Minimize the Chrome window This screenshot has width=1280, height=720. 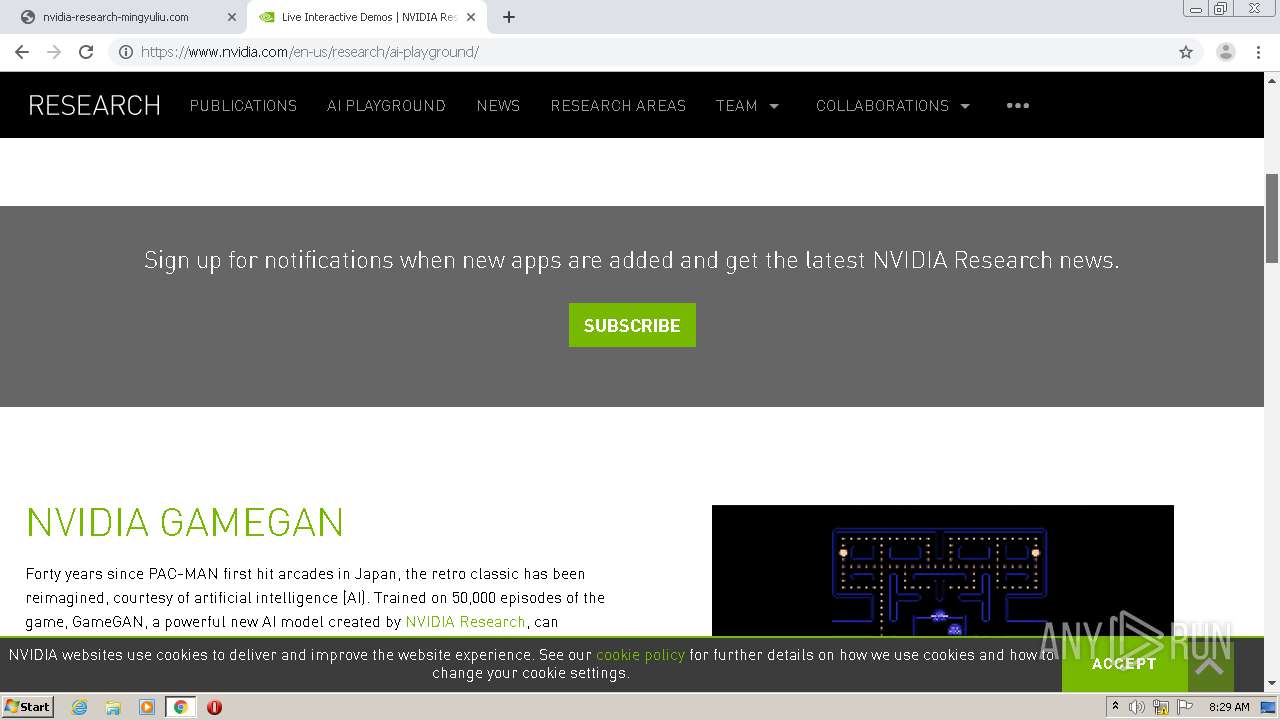(1196, 9)
